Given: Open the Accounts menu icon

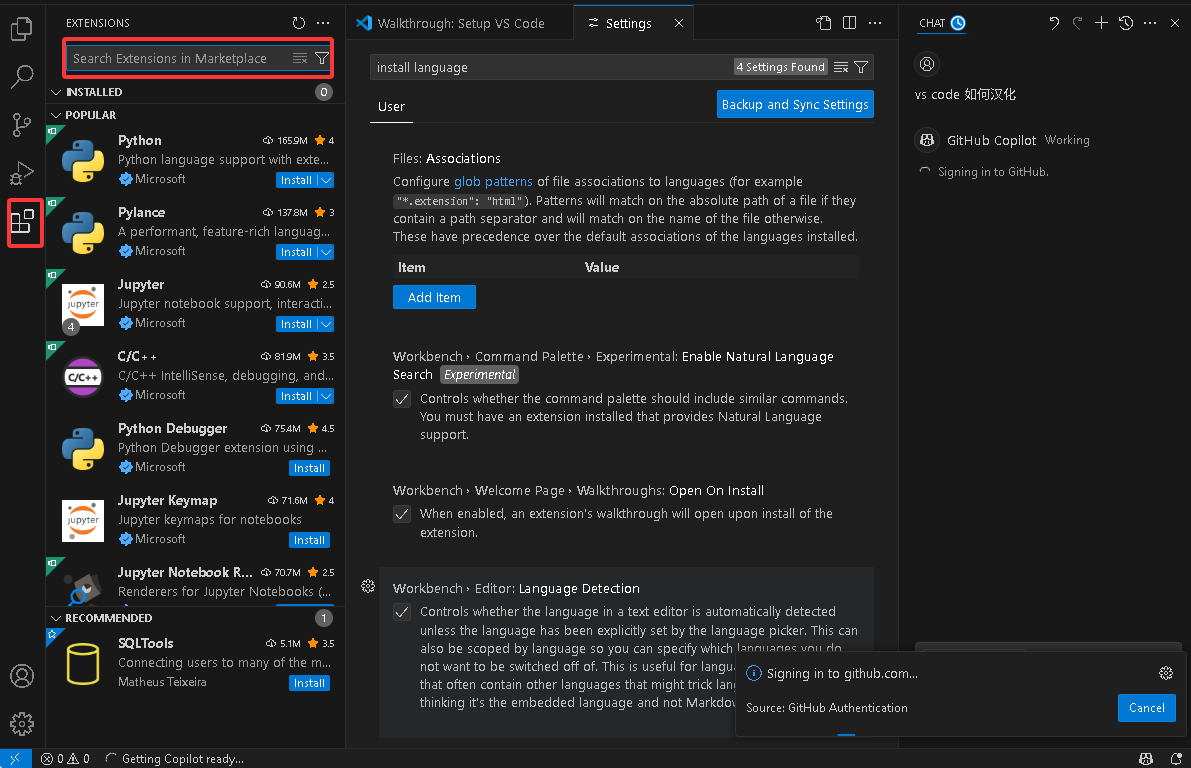Looking at the screenshot, I should pyautogui.click(x=22, y=675).
